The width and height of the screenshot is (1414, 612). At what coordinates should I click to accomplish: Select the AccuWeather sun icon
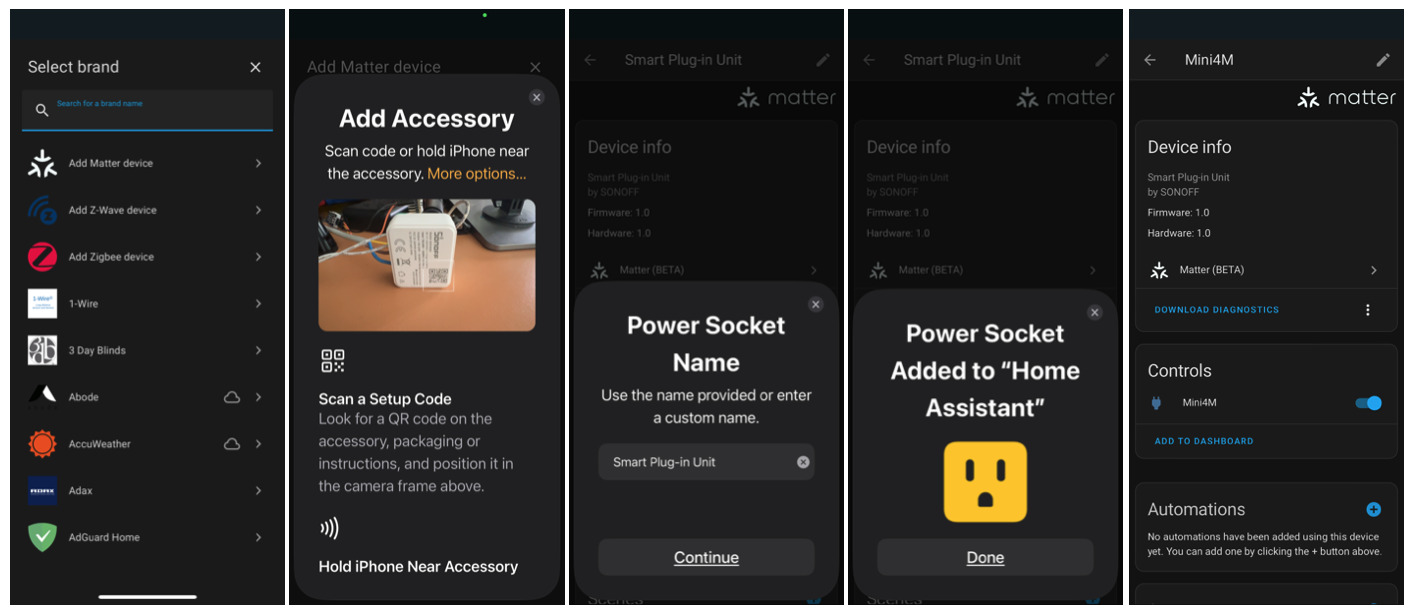[42, 444]
